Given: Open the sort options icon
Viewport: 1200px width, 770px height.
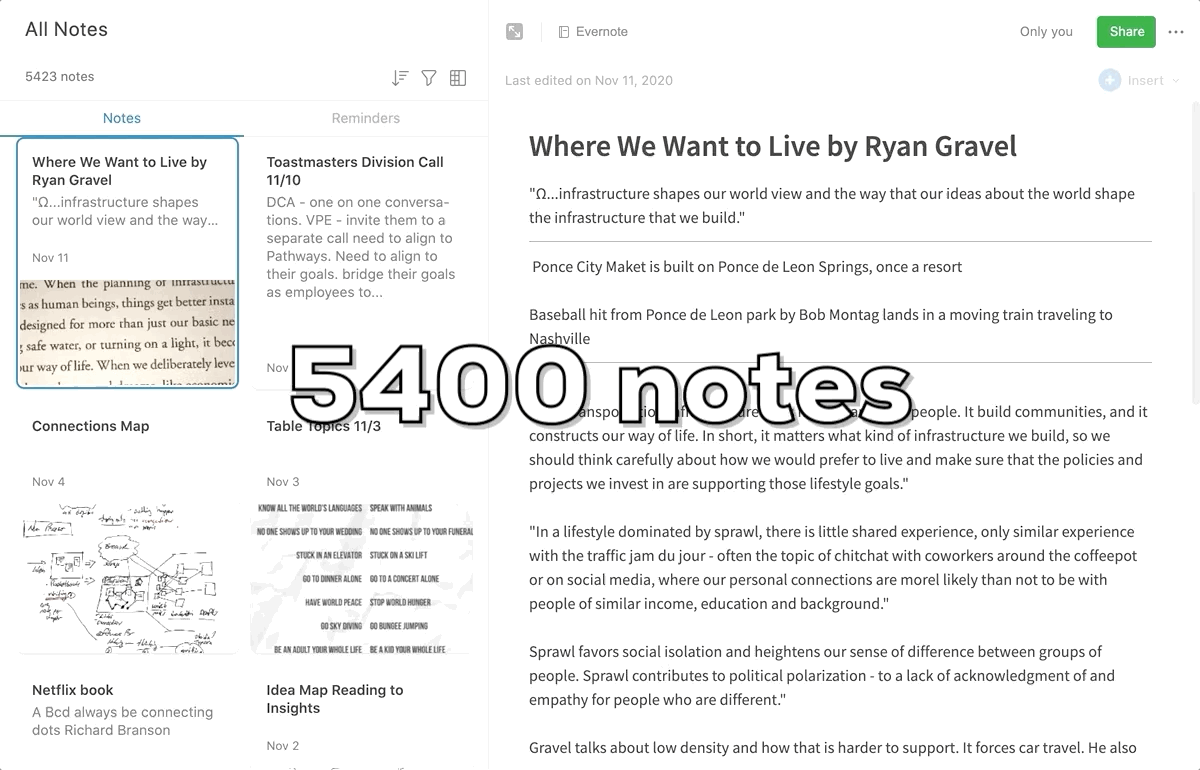Looking at the screenshot, I should 400,78.
